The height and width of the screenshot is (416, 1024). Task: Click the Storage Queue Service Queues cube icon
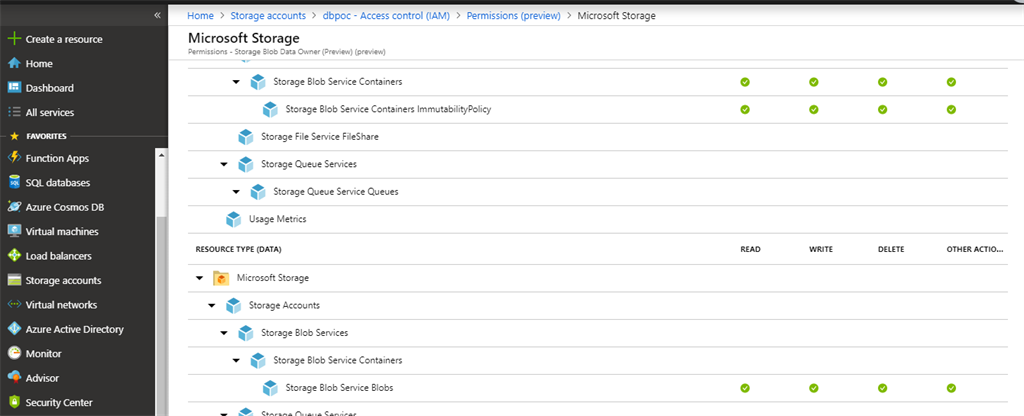pos(258,192)
